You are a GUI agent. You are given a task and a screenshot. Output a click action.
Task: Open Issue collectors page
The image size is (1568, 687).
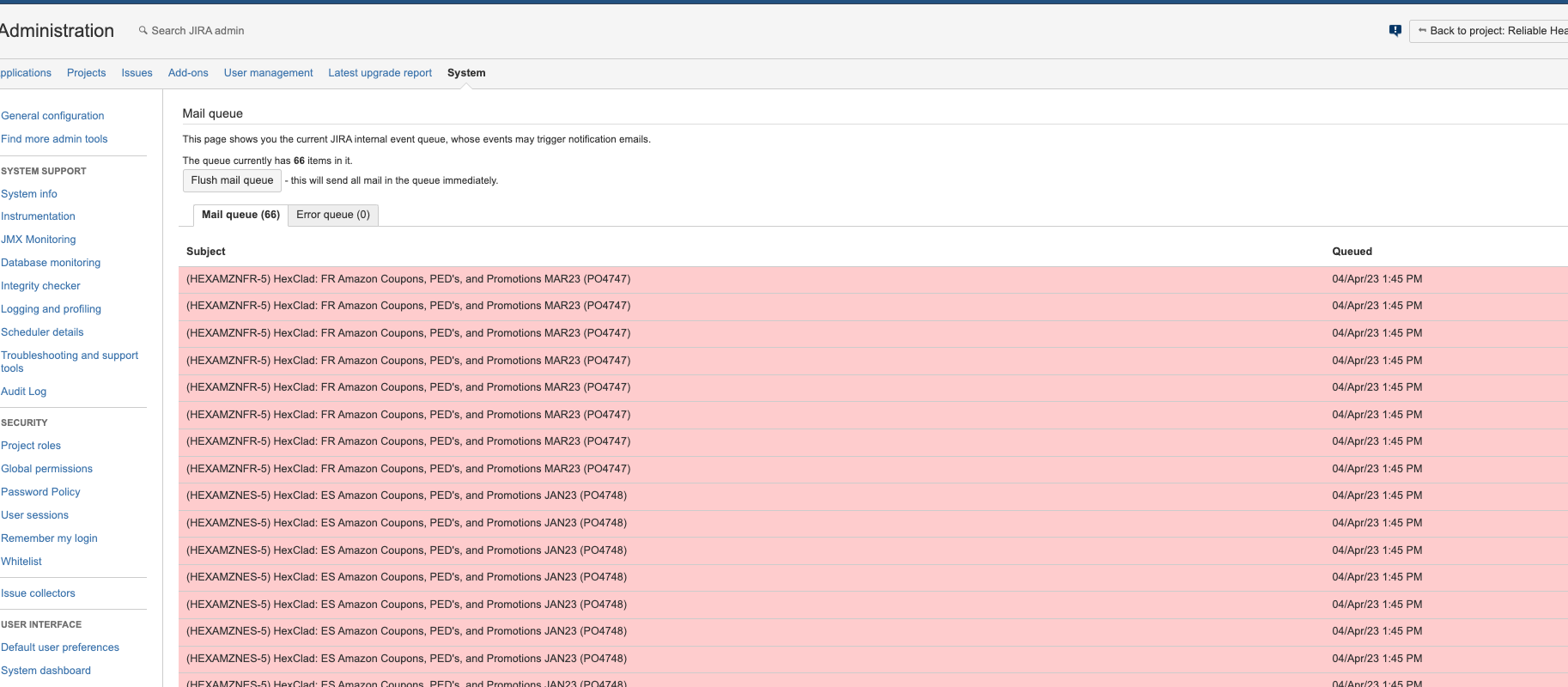[38, 593]
